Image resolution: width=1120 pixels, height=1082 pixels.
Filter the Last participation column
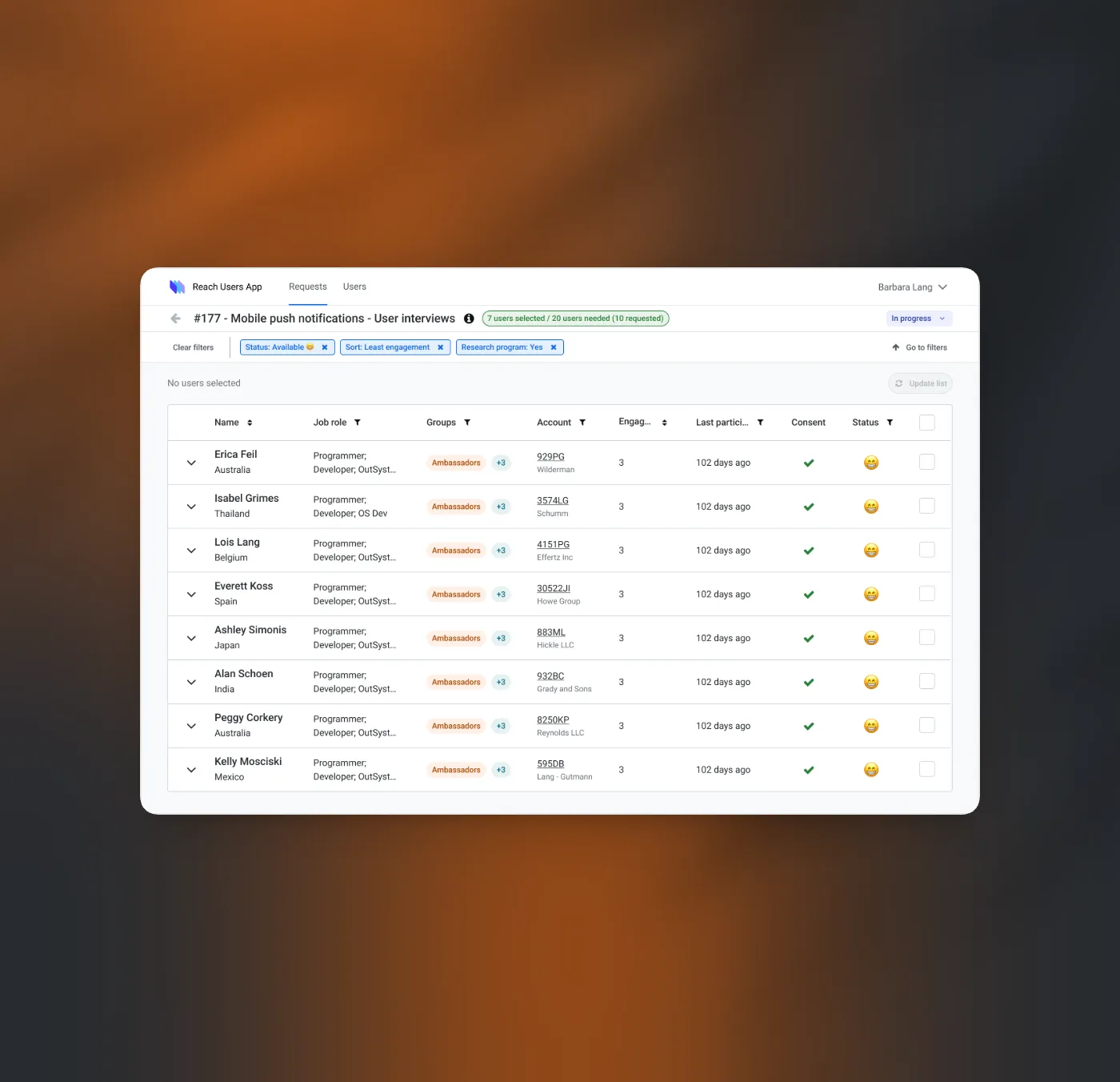(x=760, y=423)
